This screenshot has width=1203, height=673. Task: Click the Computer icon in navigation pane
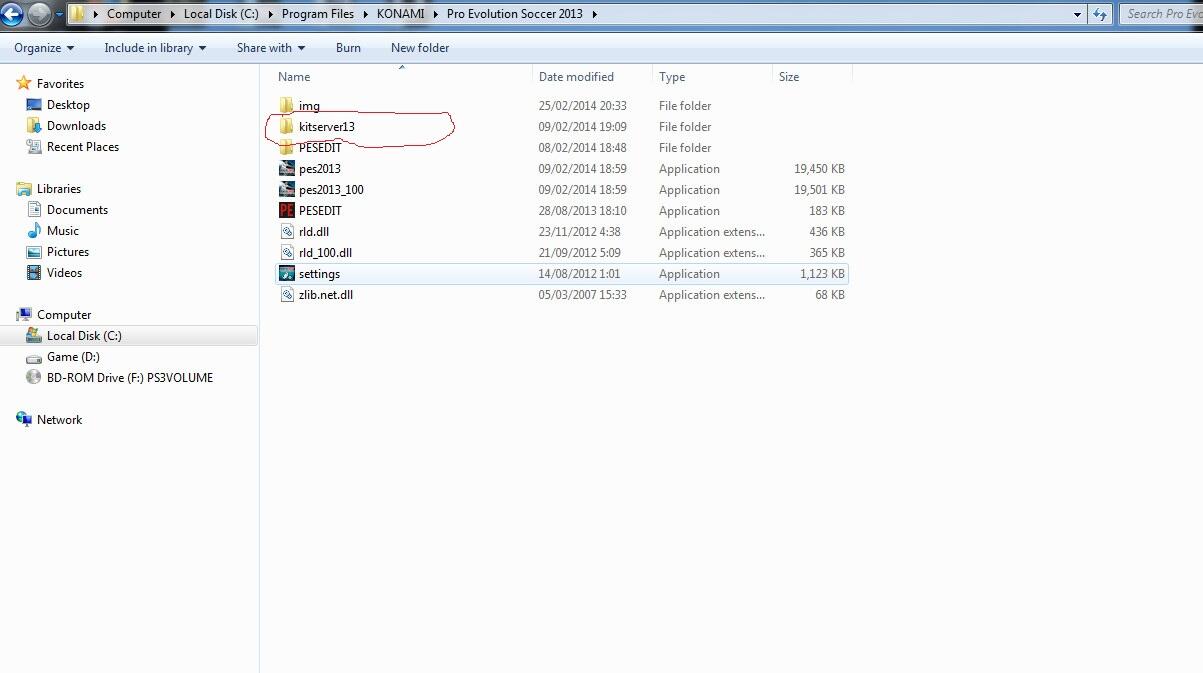pos(24,314)
